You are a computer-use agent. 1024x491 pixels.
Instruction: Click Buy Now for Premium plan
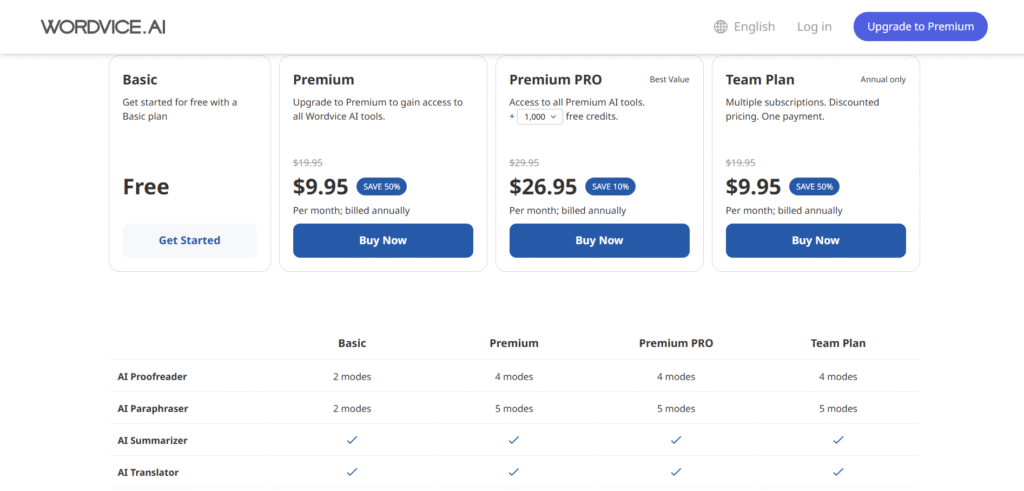[383, 240]
